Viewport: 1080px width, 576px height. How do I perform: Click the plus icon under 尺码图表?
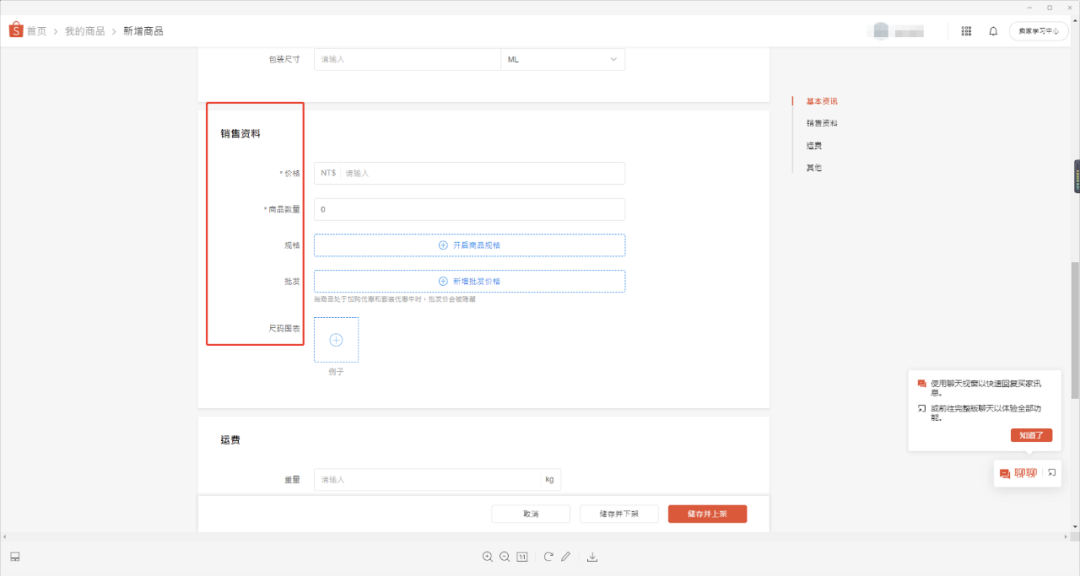tap(336, 339)
